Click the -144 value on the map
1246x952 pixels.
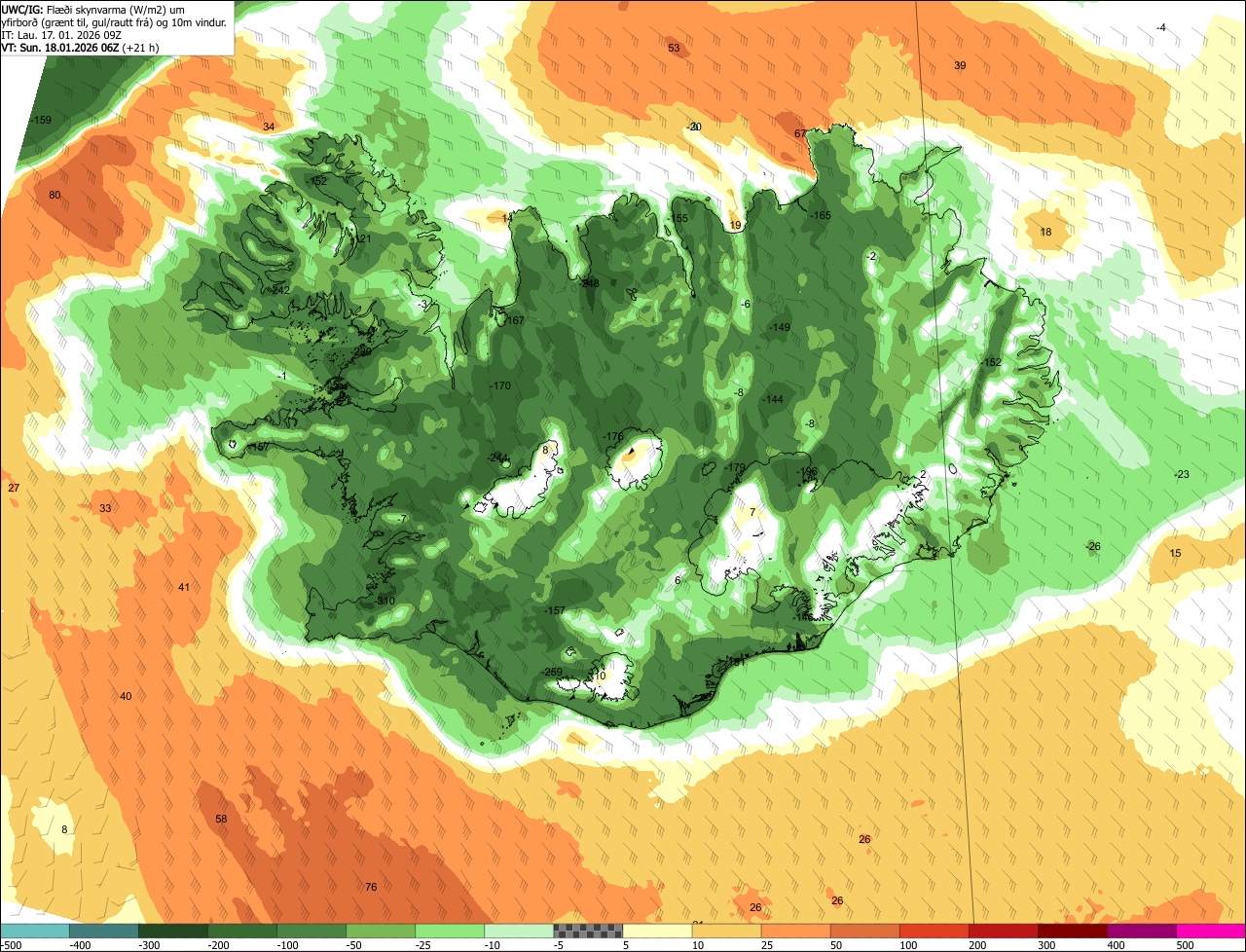click(772, 399)
